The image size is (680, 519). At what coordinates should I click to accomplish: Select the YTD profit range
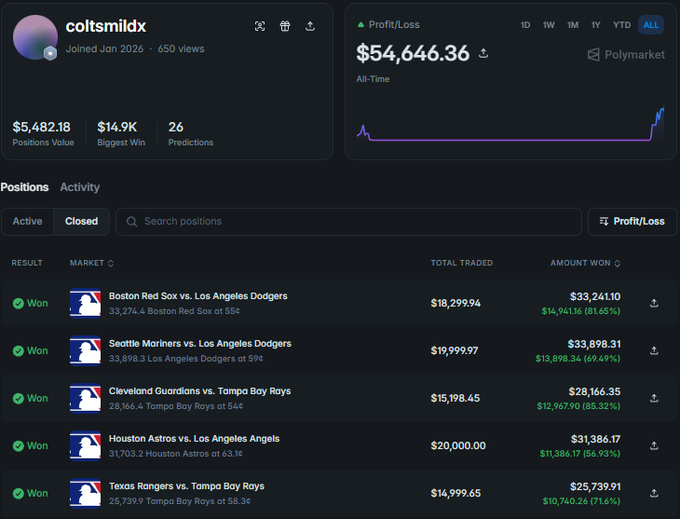tap(622, 25)
